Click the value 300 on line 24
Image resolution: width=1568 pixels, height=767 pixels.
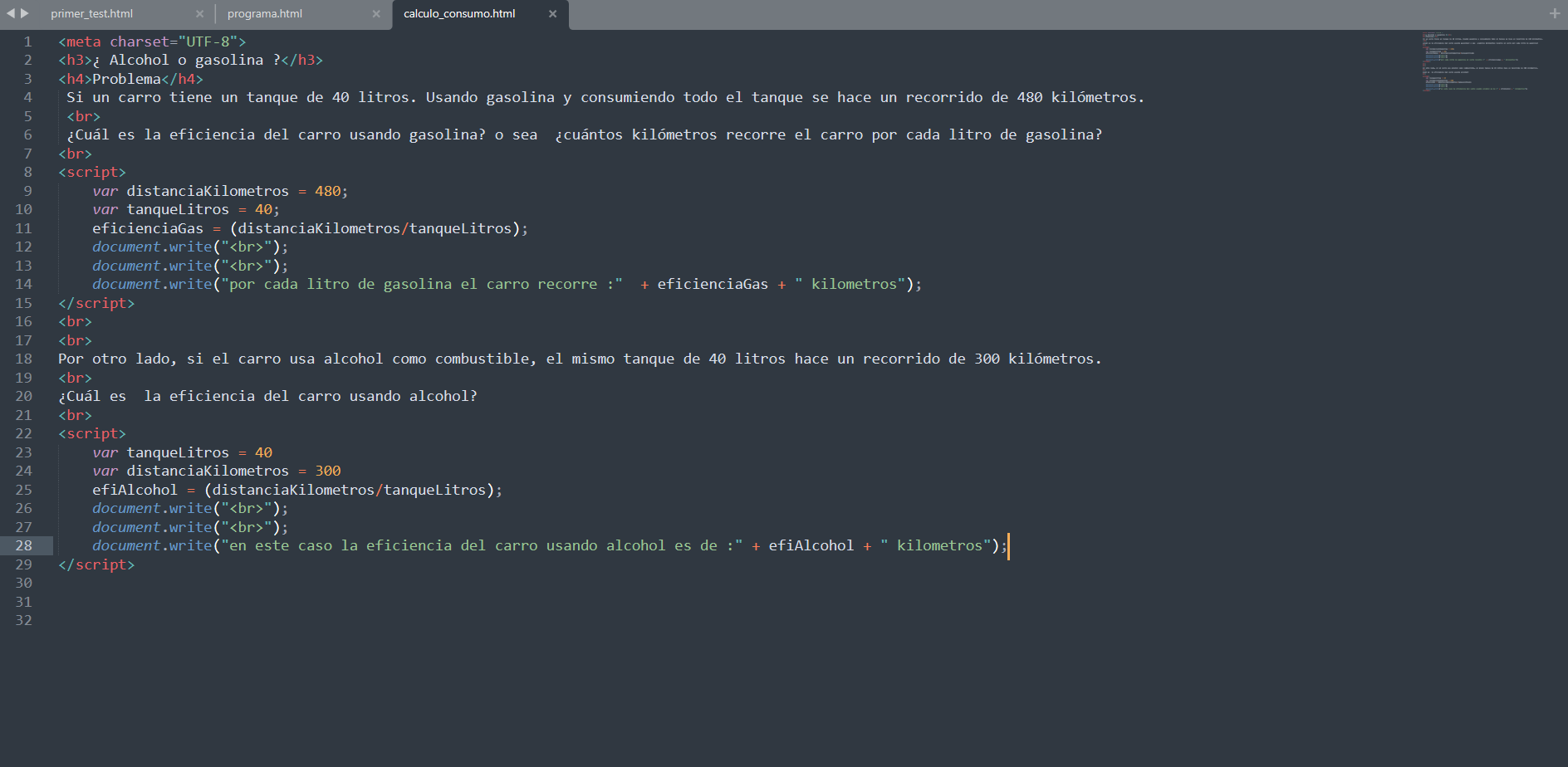point(328,471)
